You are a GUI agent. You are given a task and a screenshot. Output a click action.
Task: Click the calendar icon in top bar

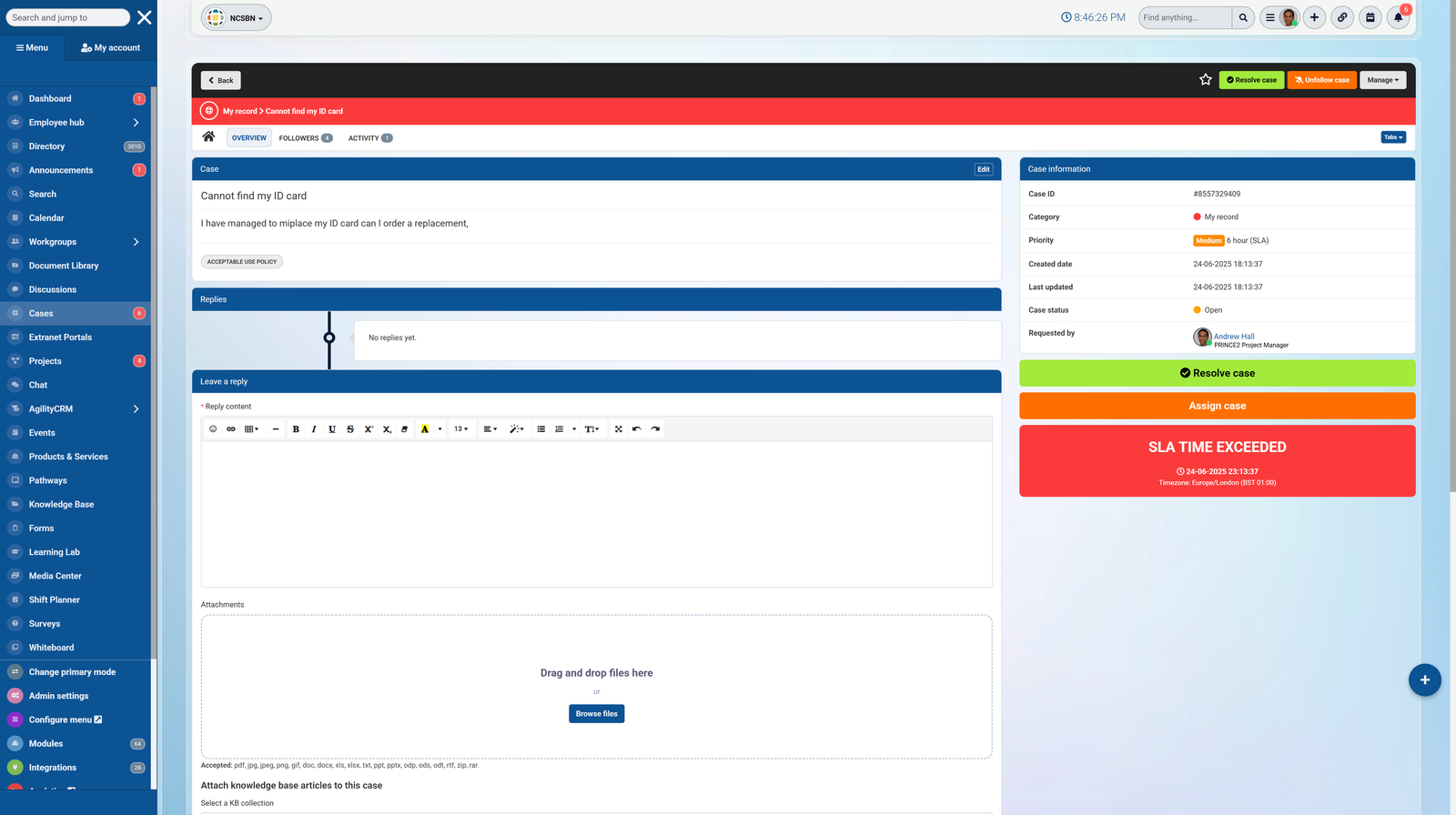tap(1370, 17)
